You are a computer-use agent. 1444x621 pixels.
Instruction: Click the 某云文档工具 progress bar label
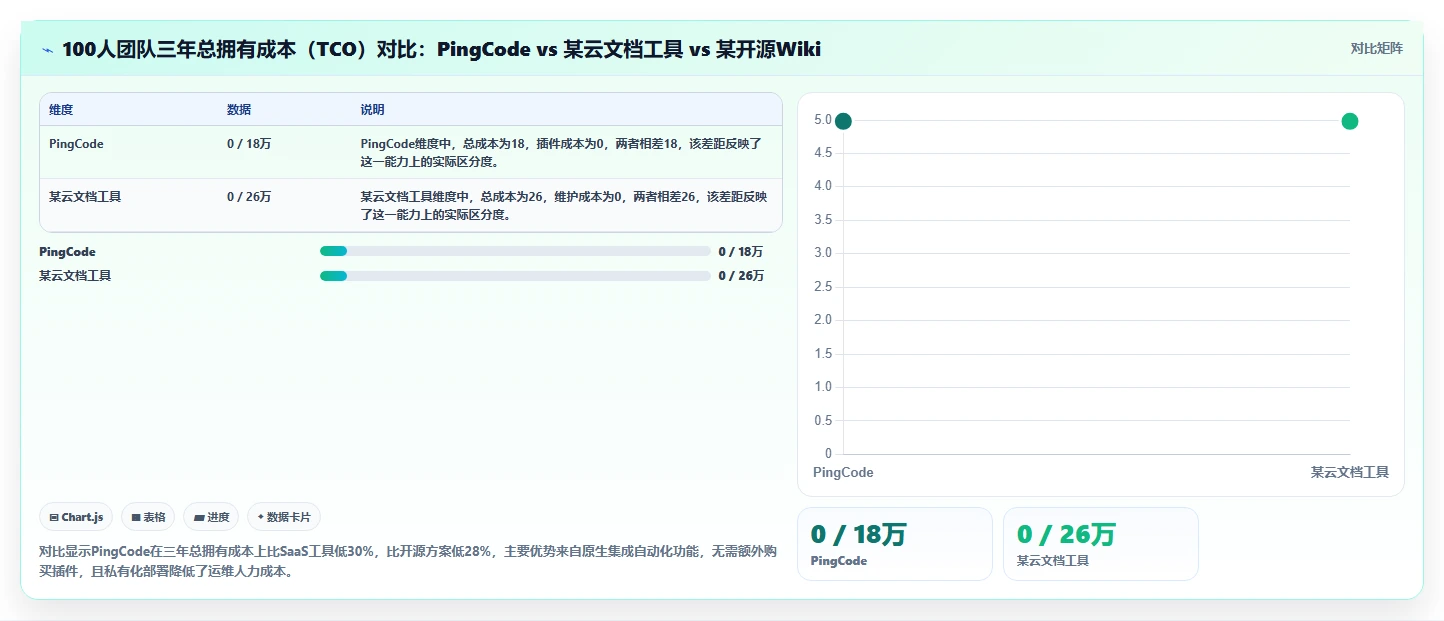pyautogui.click(x=75, y=275)
